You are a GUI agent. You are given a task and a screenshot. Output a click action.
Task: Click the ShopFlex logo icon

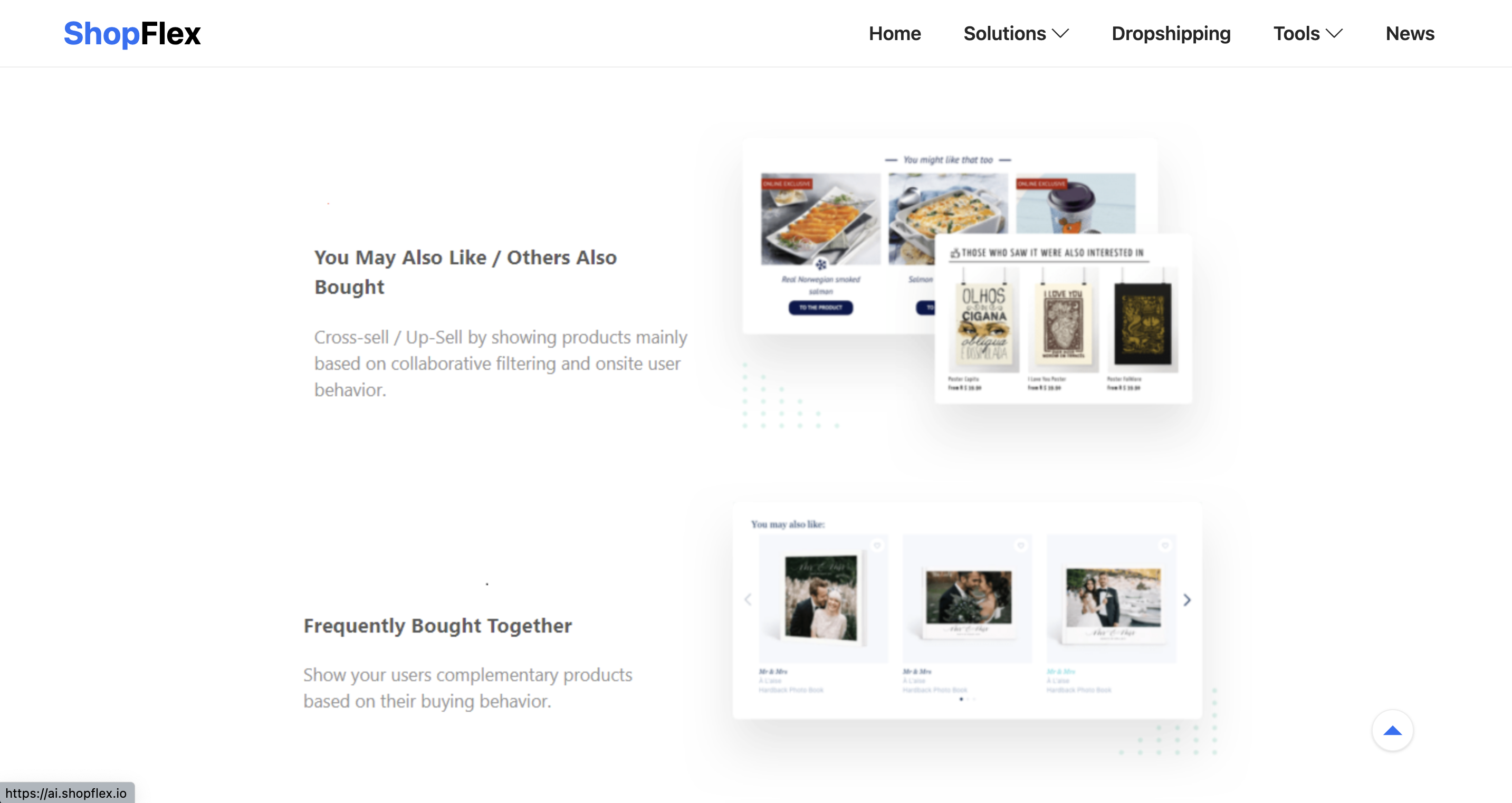coord(134,33)
